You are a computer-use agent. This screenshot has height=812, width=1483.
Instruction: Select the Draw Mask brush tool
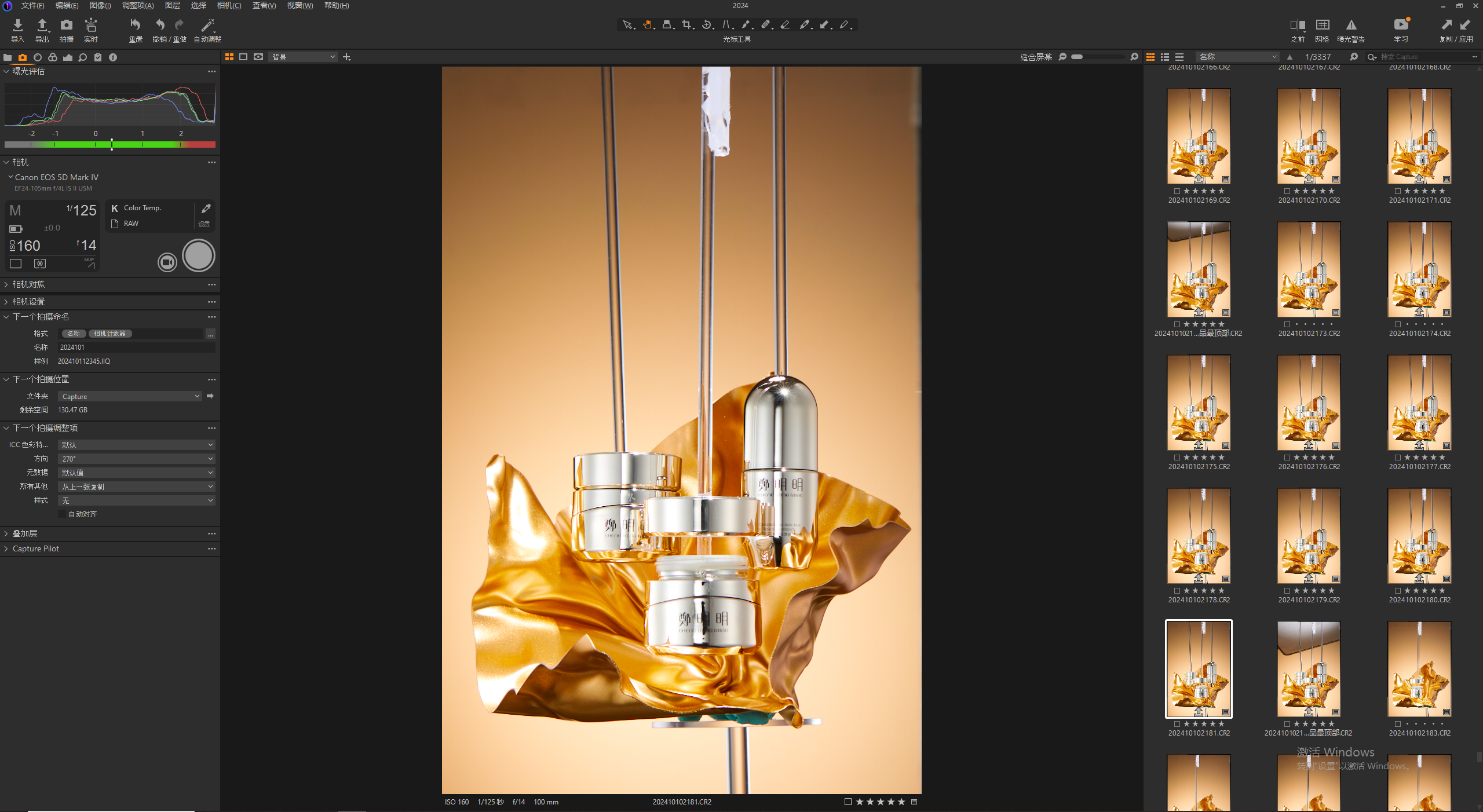(746, 25)
